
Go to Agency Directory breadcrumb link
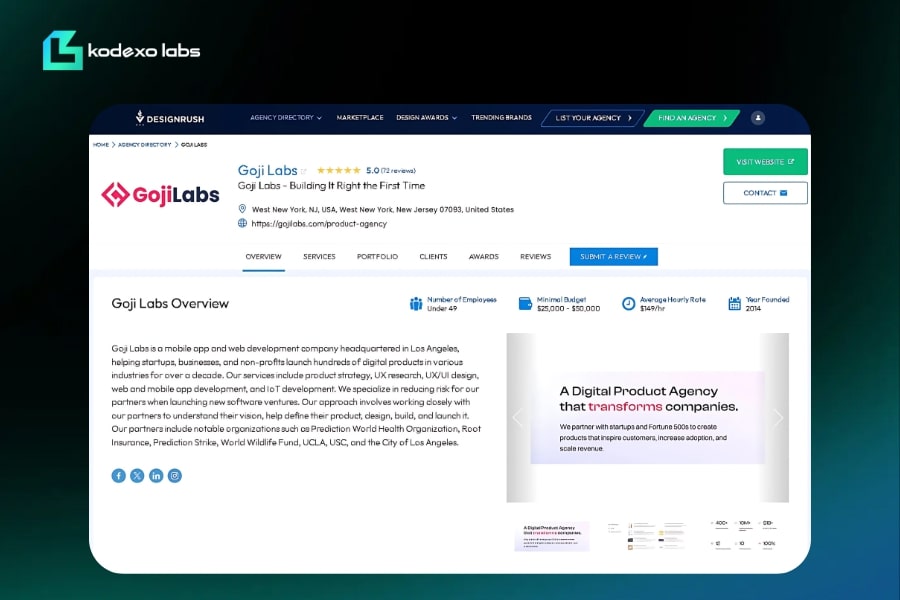coord(145,145)
